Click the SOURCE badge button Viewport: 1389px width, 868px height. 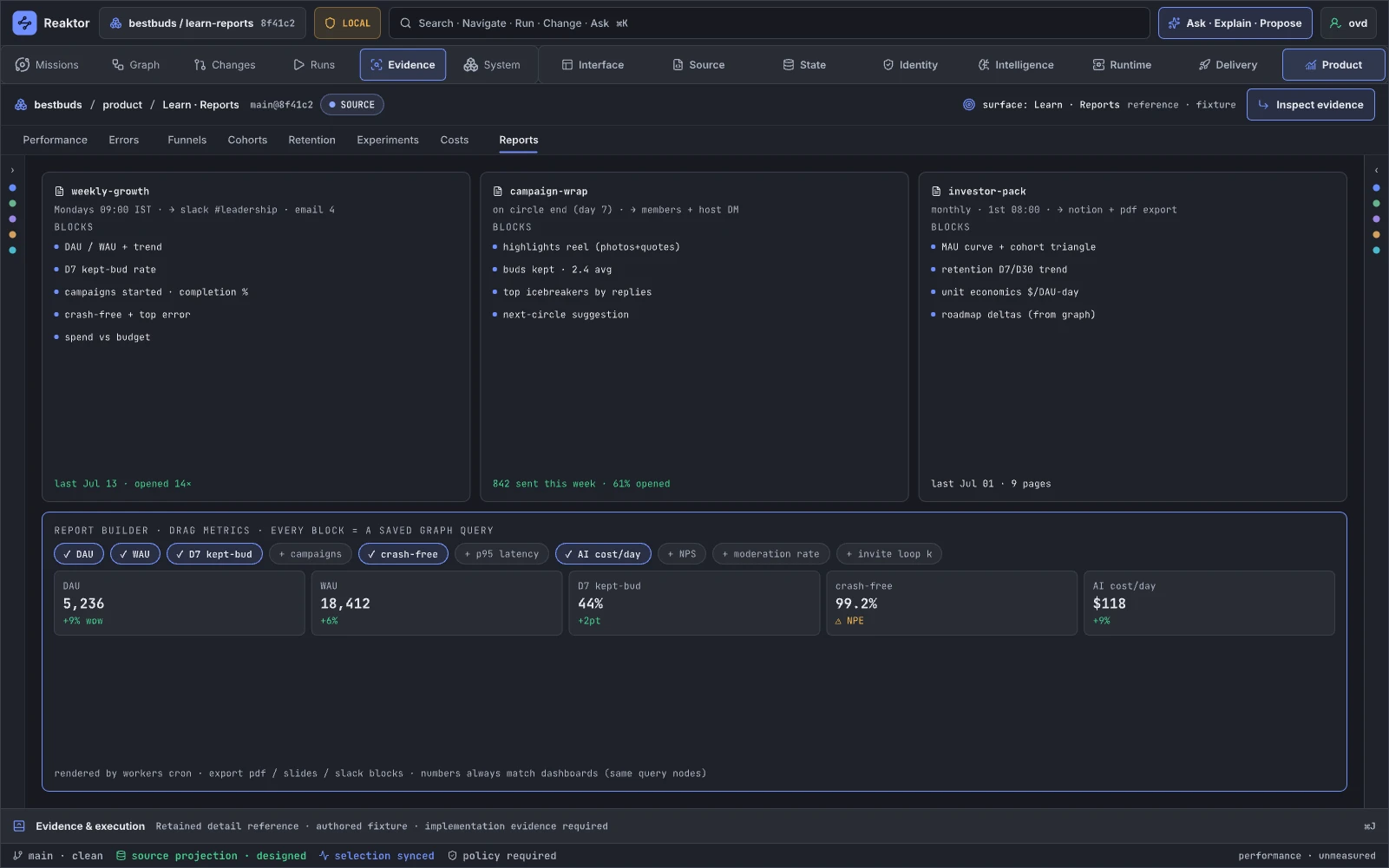351,105
